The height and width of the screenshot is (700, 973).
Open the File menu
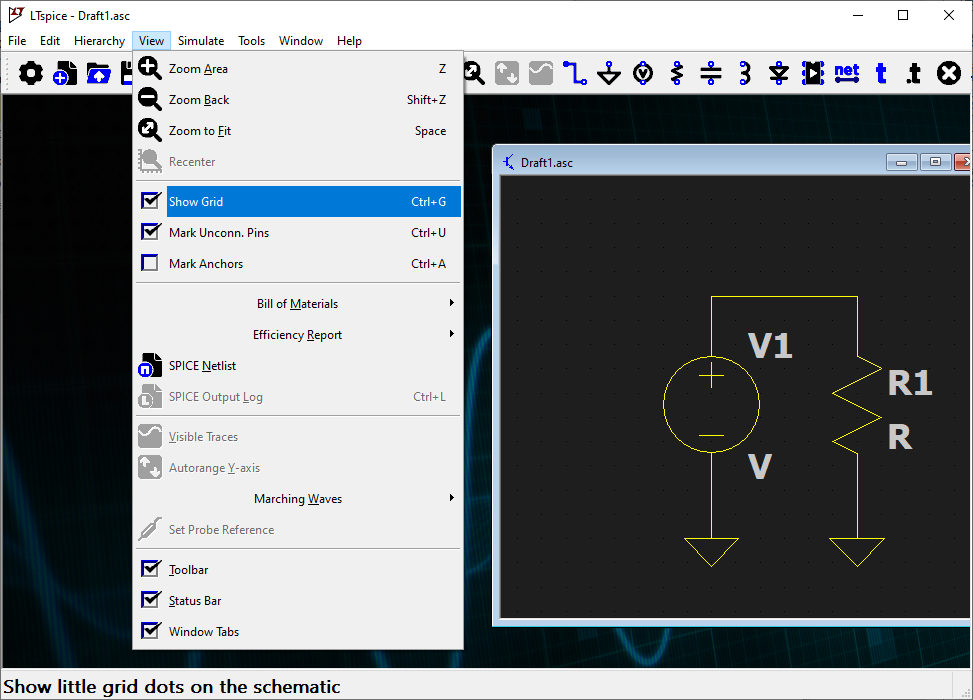(x=17, y=41)
